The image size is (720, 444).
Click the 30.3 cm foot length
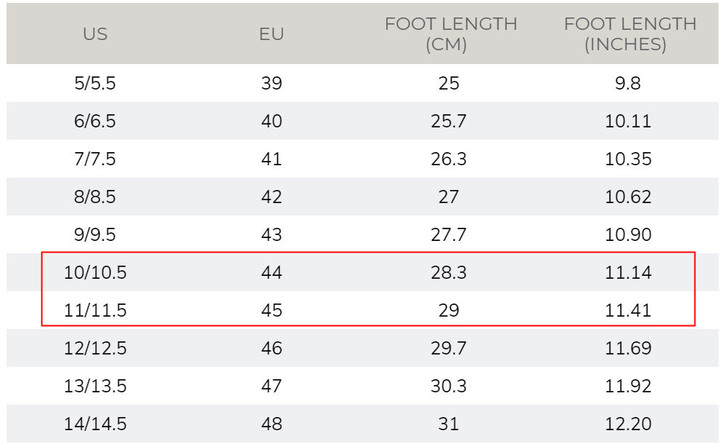(449, 386)
